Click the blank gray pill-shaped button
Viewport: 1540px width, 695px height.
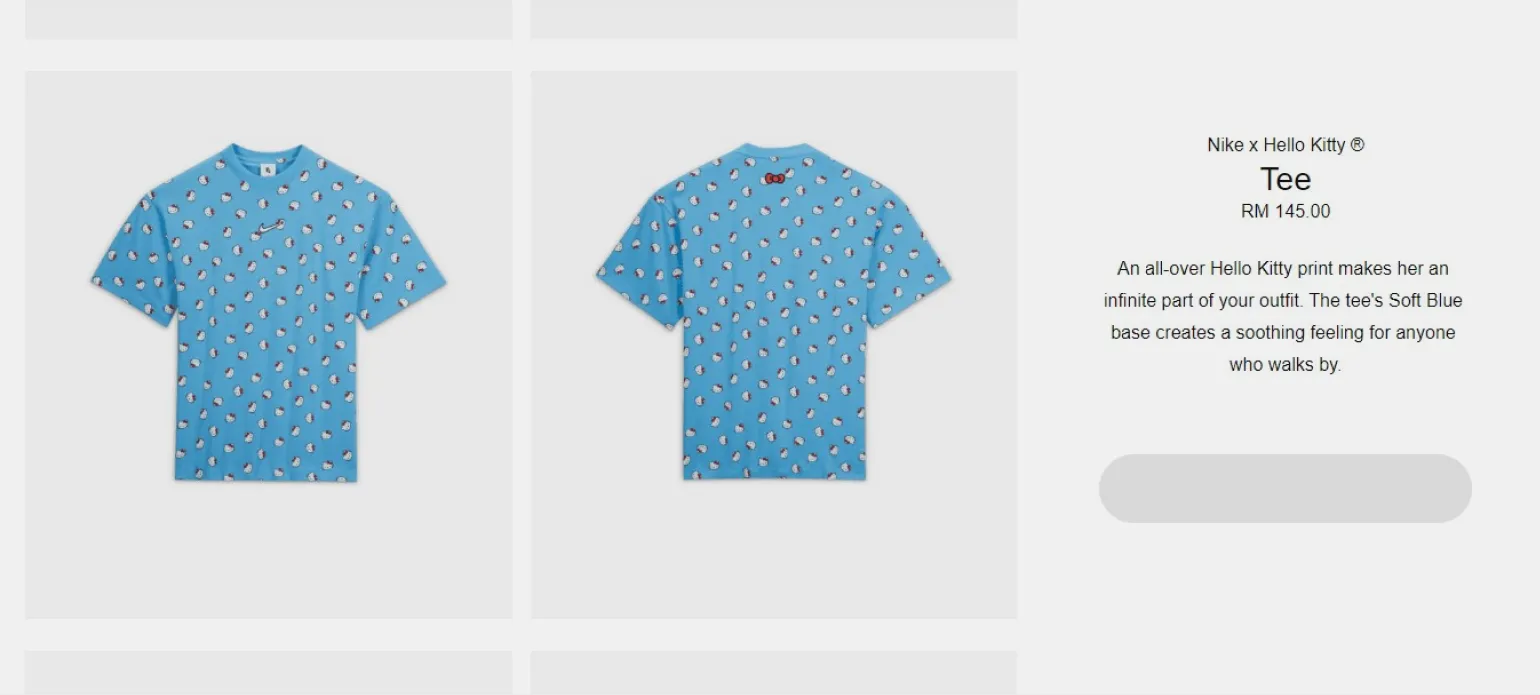[1285, 488]
